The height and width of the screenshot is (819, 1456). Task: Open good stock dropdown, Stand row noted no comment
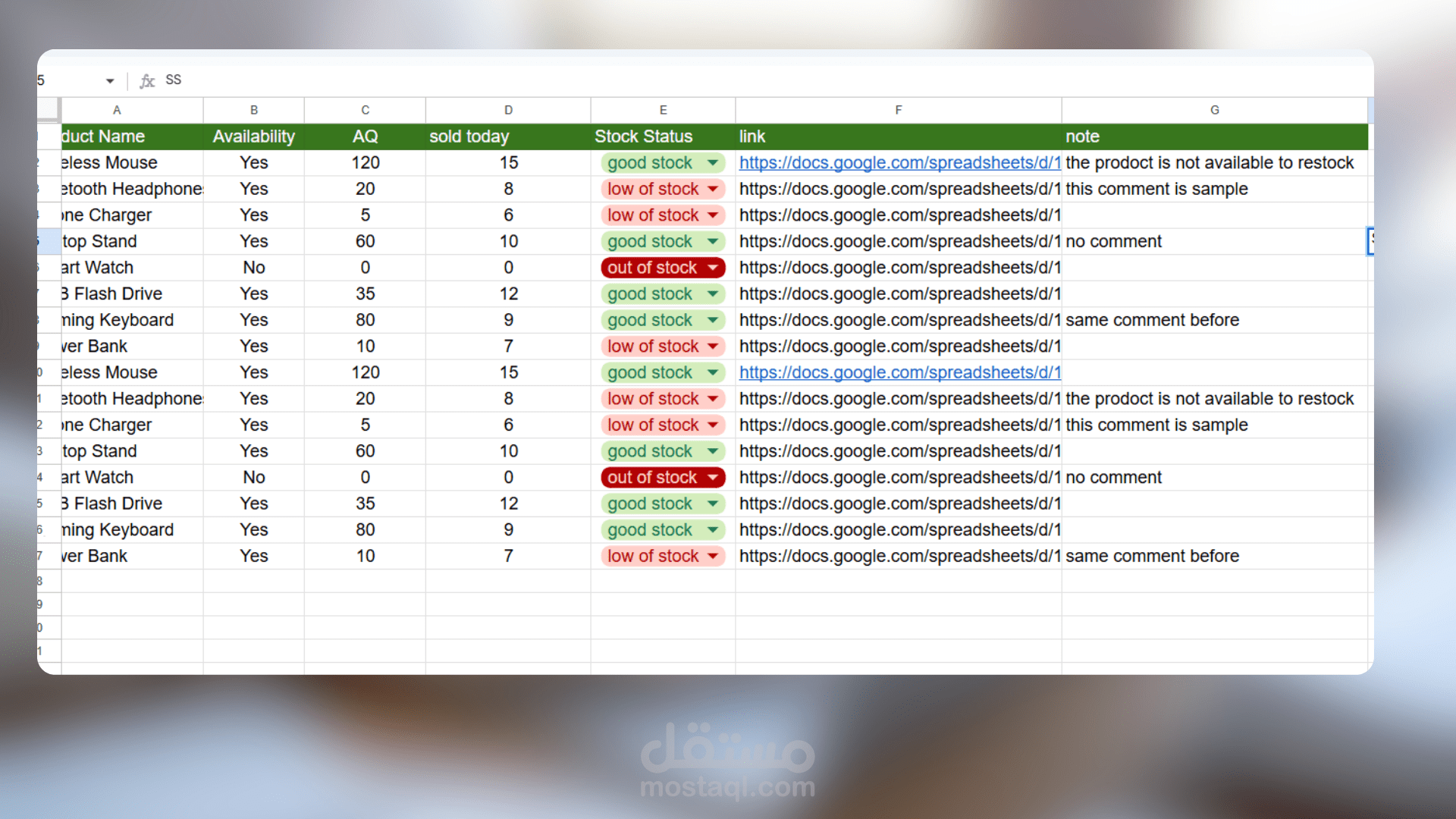(x=713, y=242)
